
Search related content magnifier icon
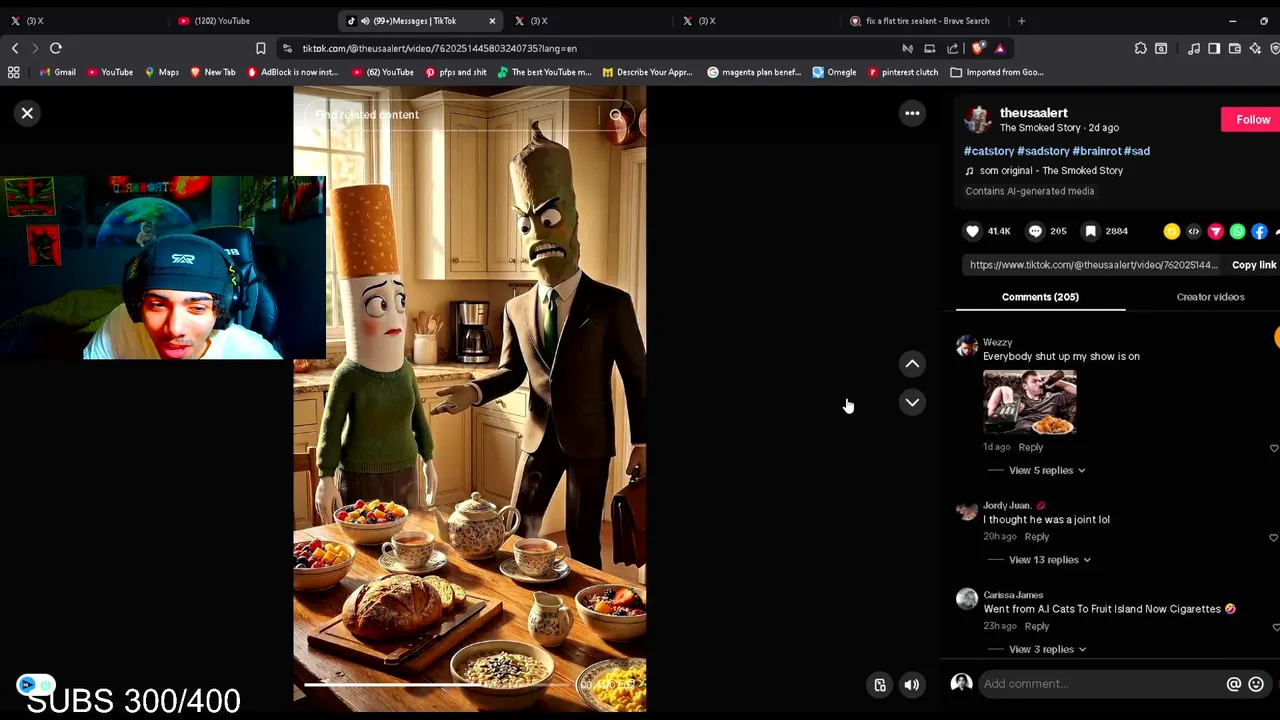[616, 115]
